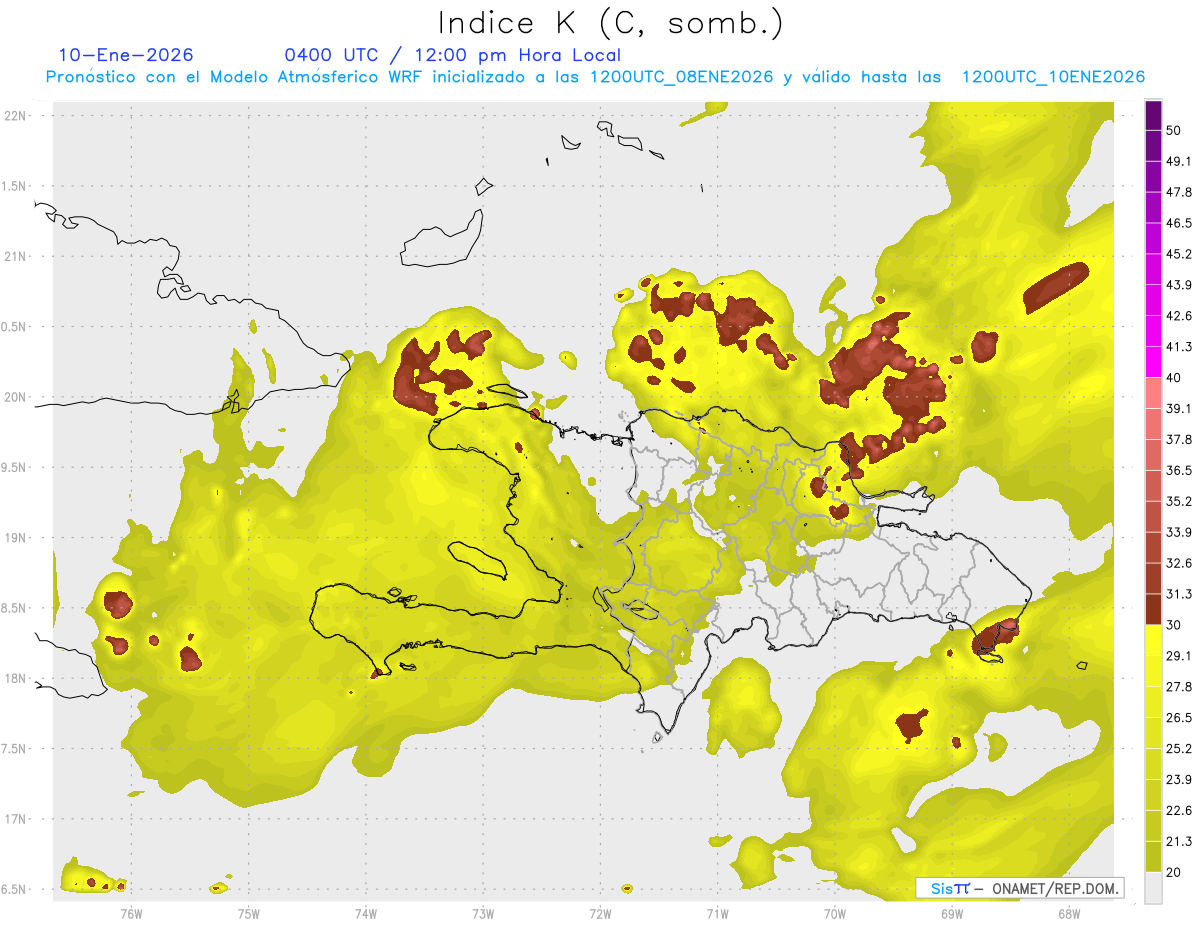Click the "73W" longitude label
This screenshot has width=1200, height=927.
[x=483, y=913]
